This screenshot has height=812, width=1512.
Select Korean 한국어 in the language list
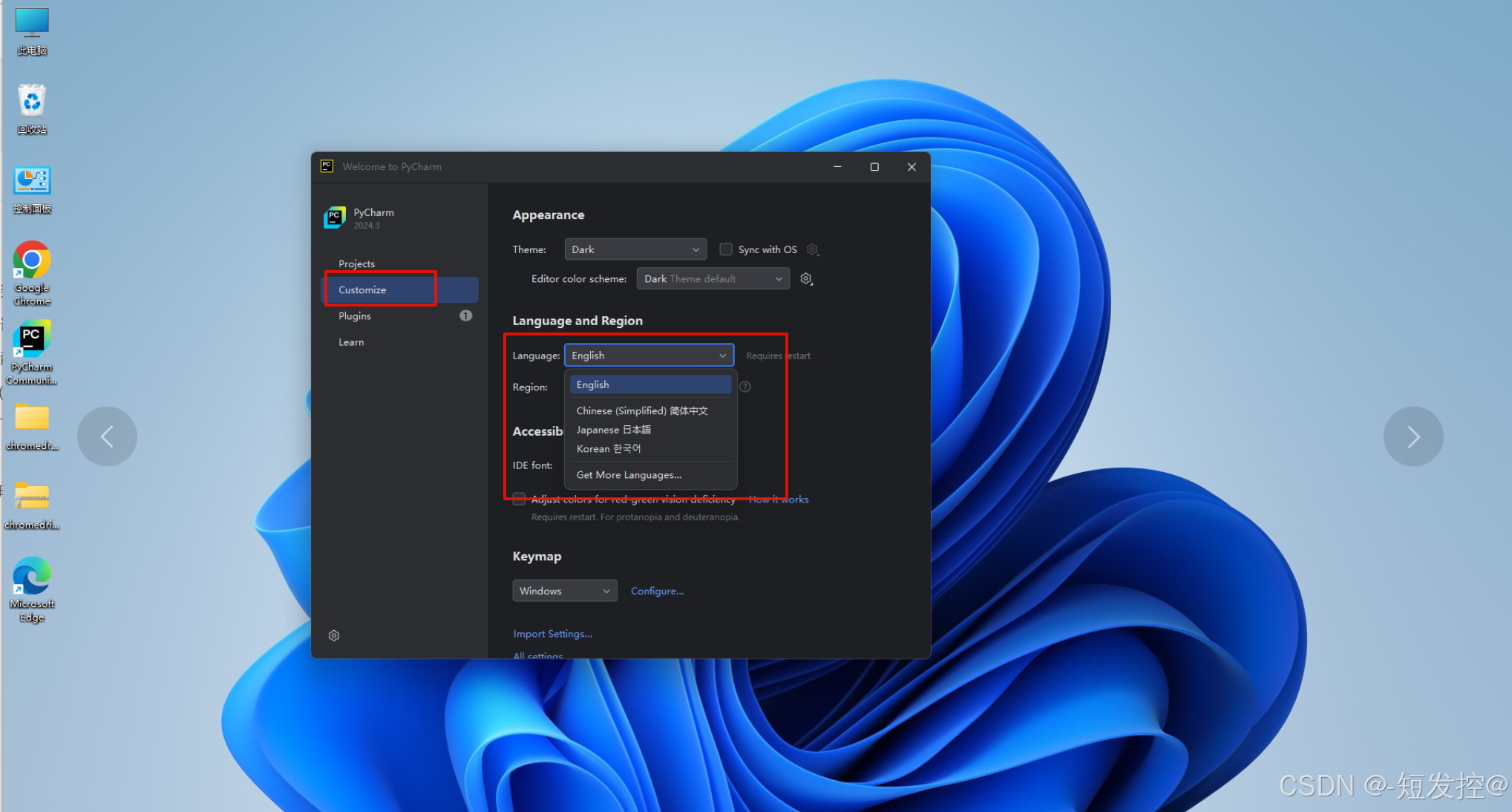[x=608, y=448]
